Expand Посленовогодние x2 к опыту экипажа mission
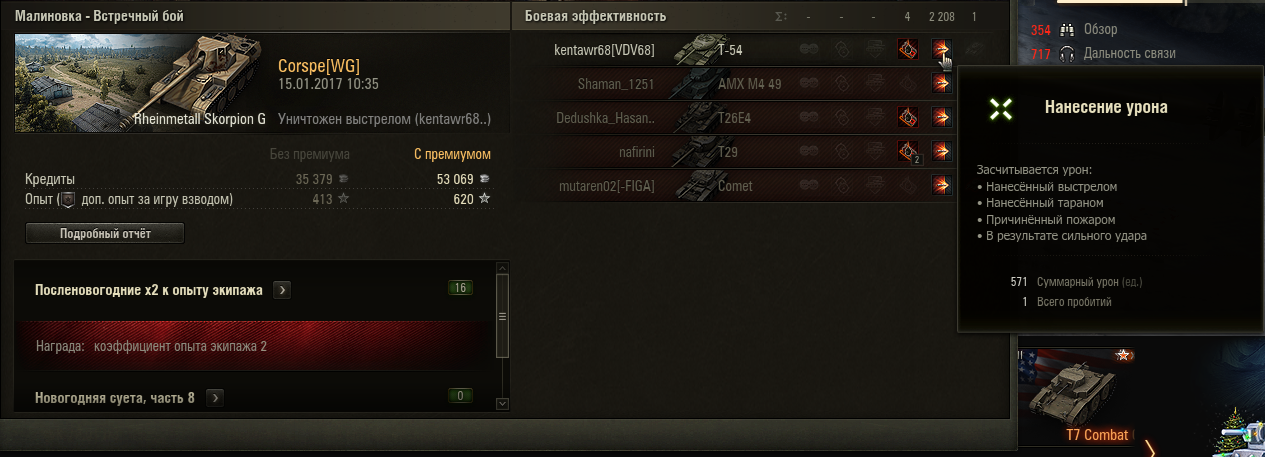1265x457 pixels. 283,290
